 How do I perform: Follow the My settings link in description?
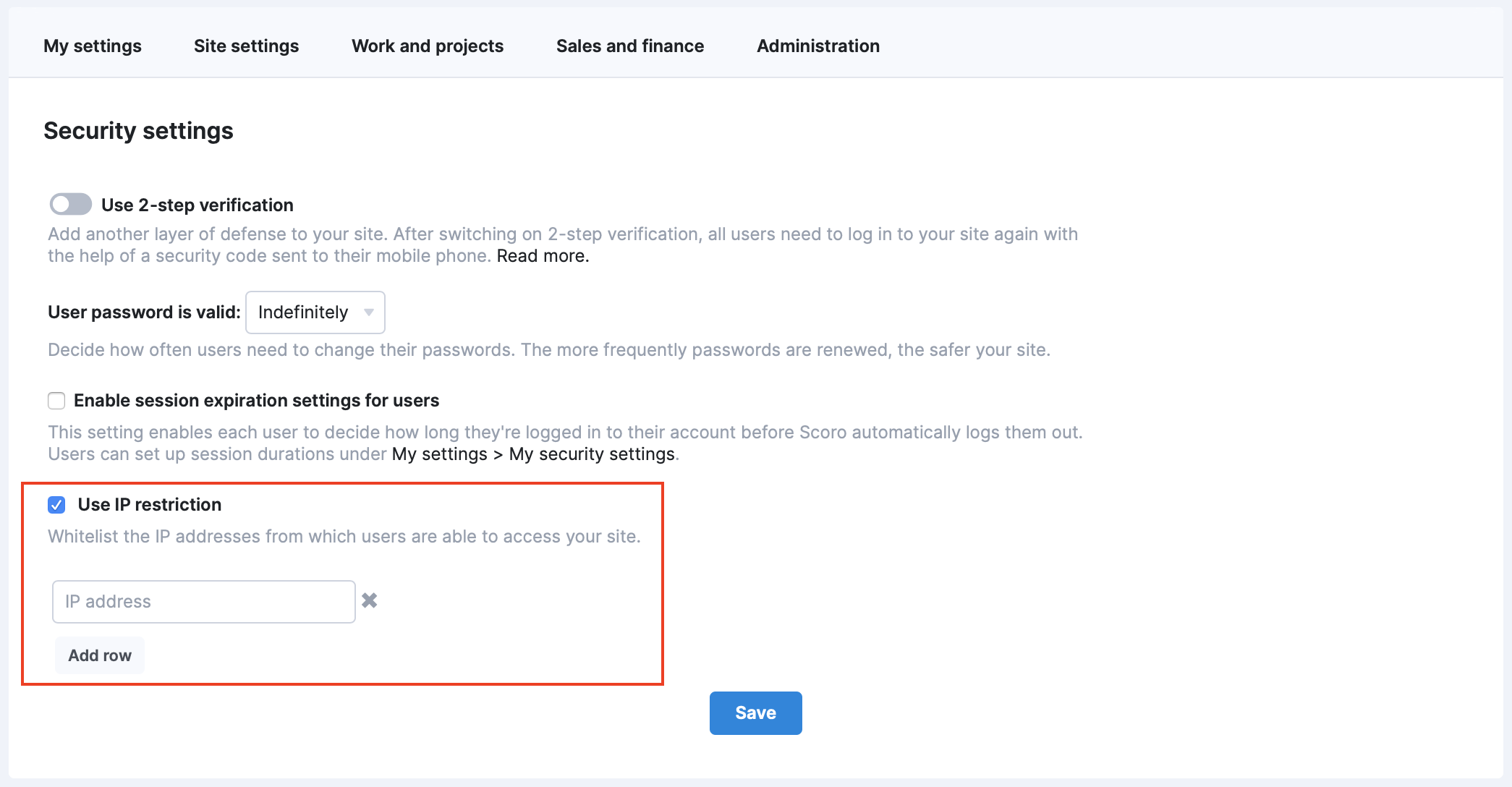440,454
